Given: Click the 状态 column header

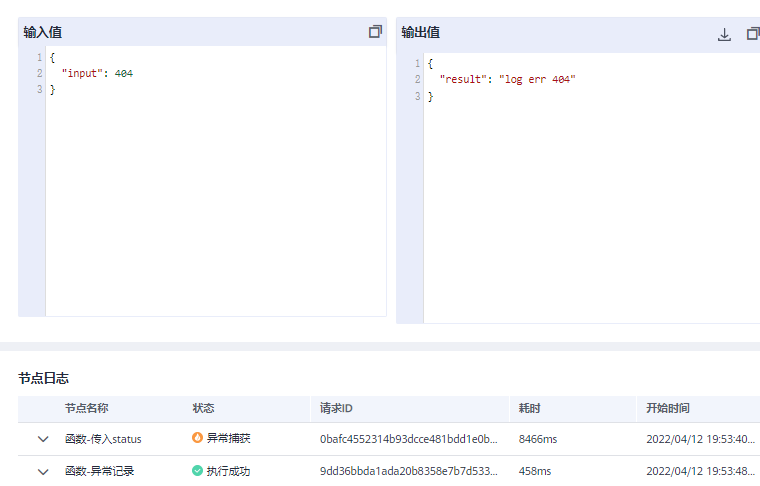Looking at the screenshot, I should (x=203, y=408).
